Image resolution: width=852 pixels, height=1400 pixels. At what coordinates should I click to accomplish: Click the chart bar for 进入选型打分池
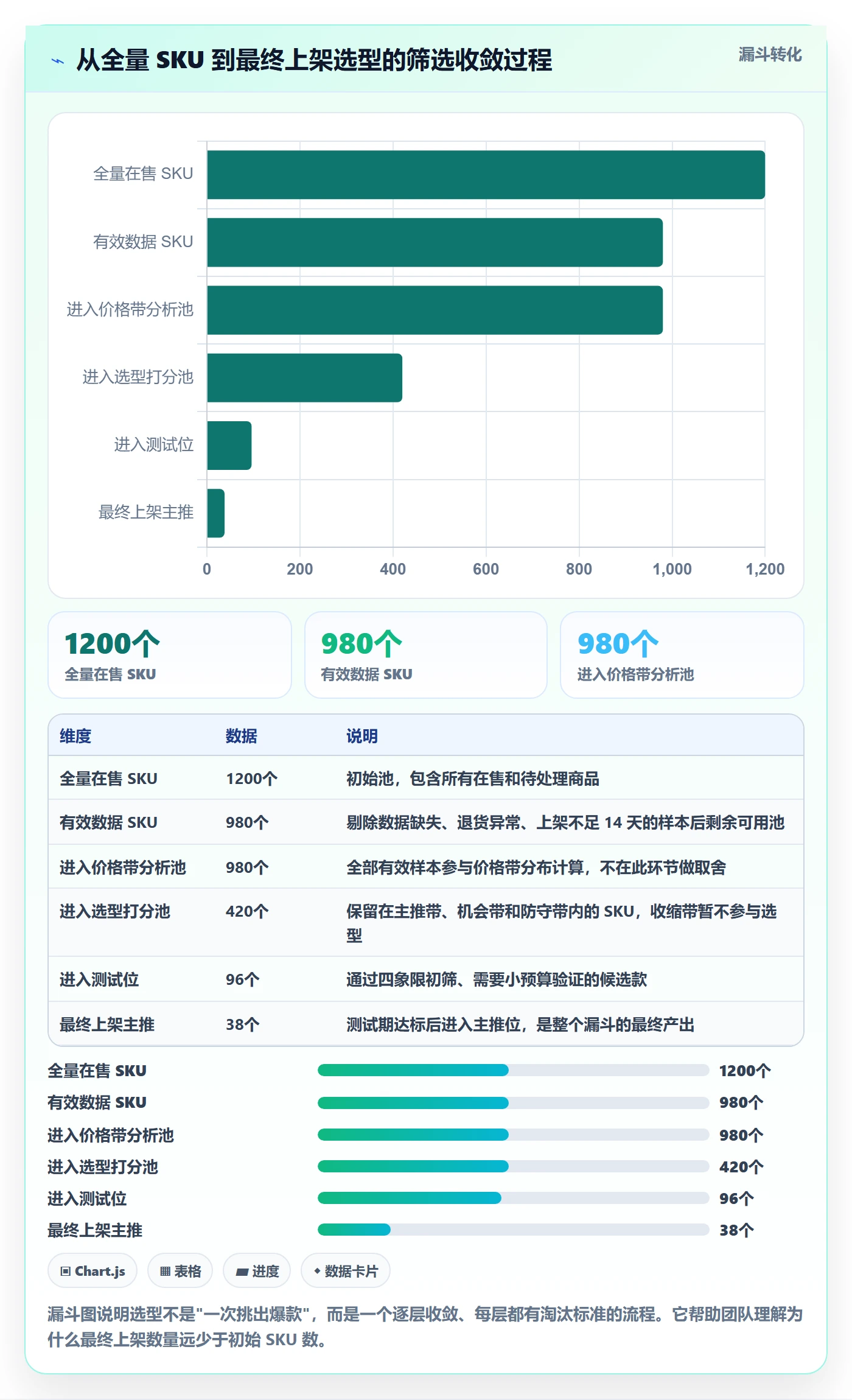tap(304, 377)
